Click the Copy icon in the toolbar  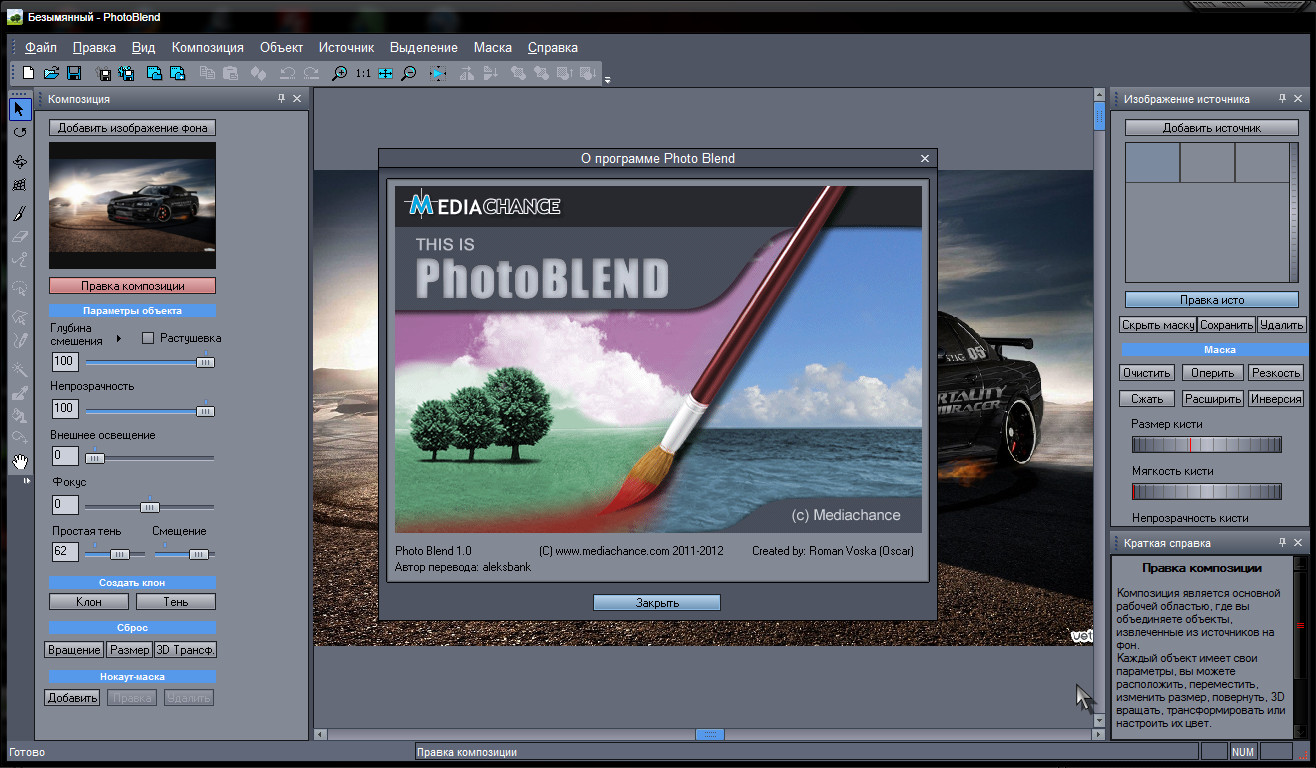pyautogui.click(x=208, y=73)
